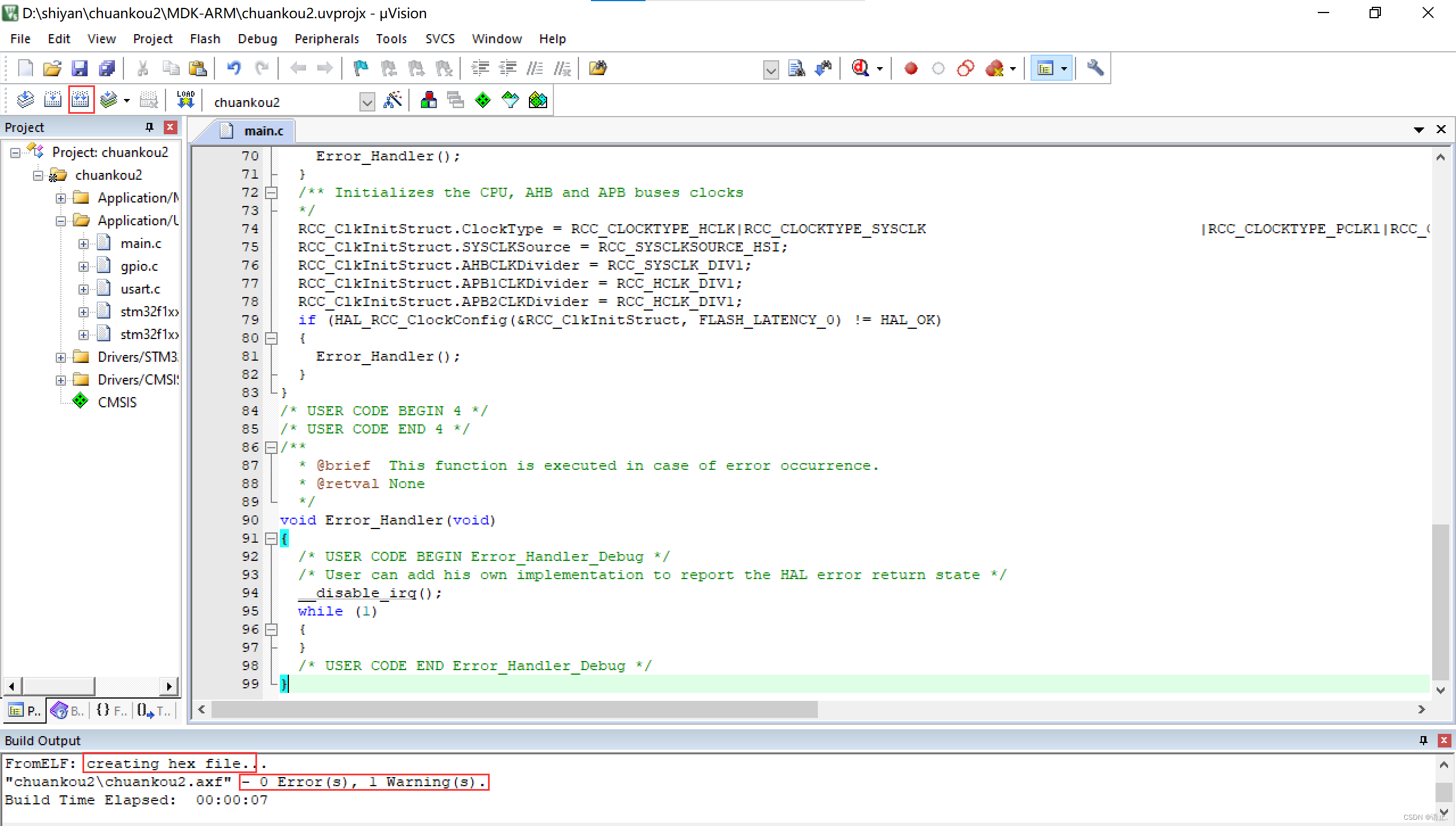Start debug session magnifier icon

(x=860, y=69)
